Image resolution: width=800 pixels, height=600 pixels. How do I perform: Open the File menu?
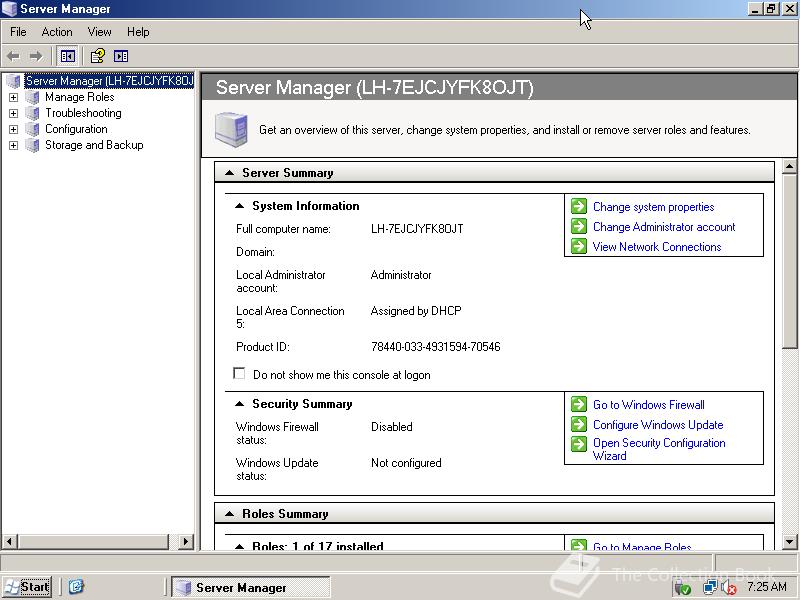tap(18, 32)
